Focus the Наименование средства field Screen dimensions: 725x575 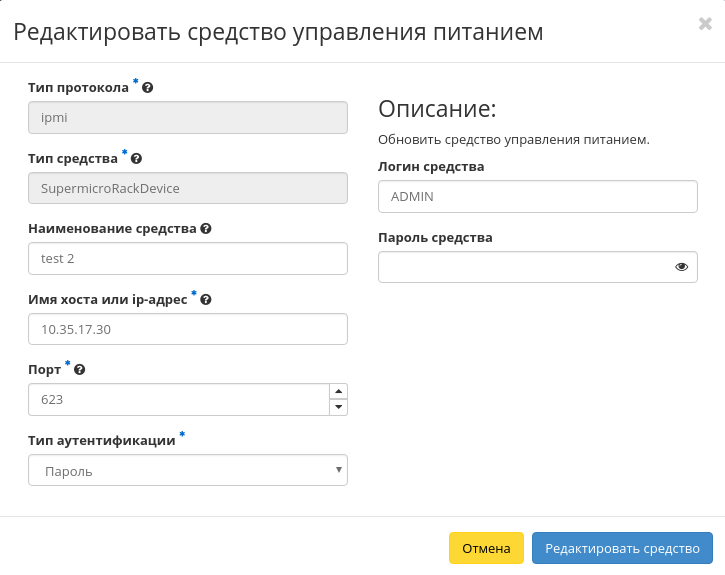point(188,259)
